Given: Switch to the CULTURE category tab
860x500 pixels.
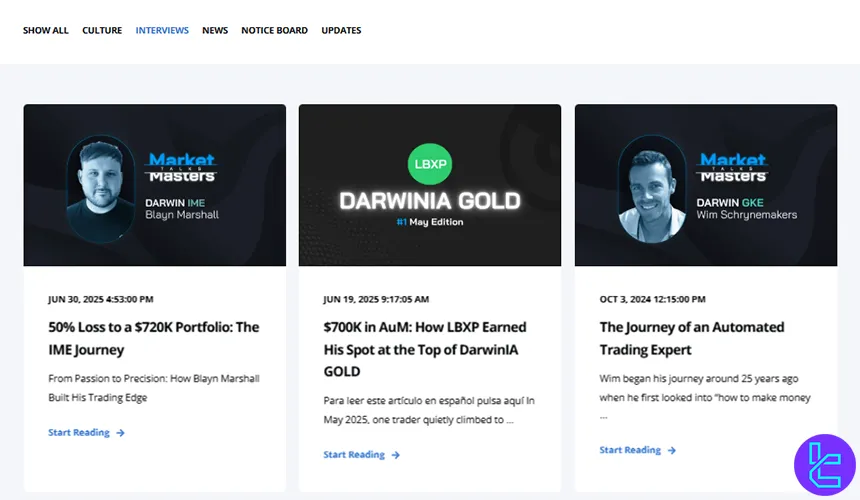Looking at the screenshot, I should click(x=102, y=31).
